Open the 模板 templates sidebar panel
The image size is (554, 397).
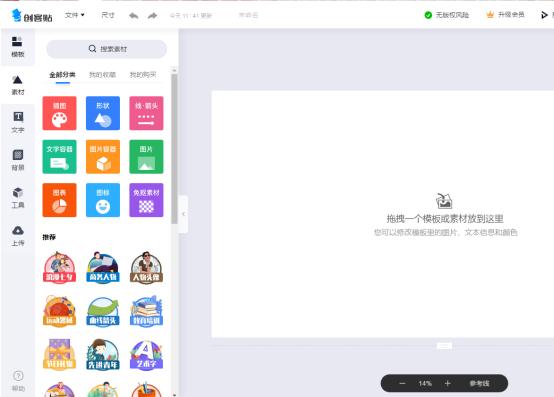click(x=18, y=47)
